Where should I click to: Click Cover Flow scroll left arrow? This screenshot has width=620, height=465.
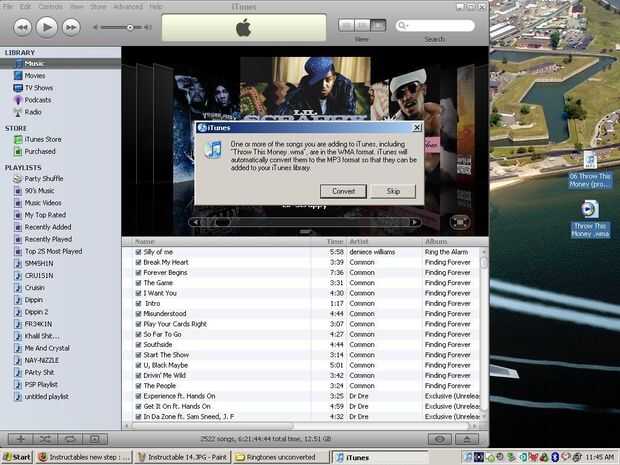click(x=195, y=222)
